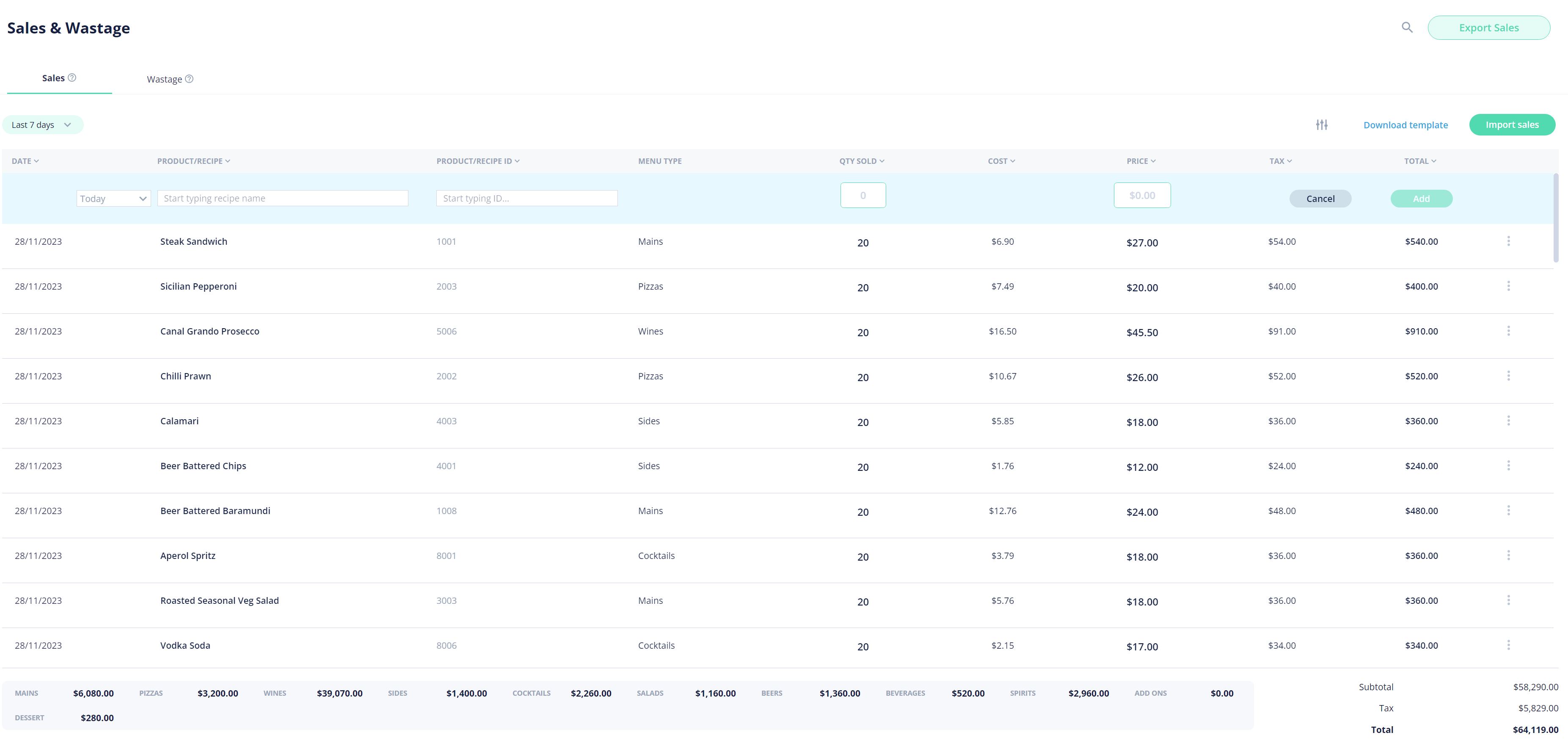Open the column filter settings icon
This screenshot has height=744, width=1568.
click(1321, 124)
